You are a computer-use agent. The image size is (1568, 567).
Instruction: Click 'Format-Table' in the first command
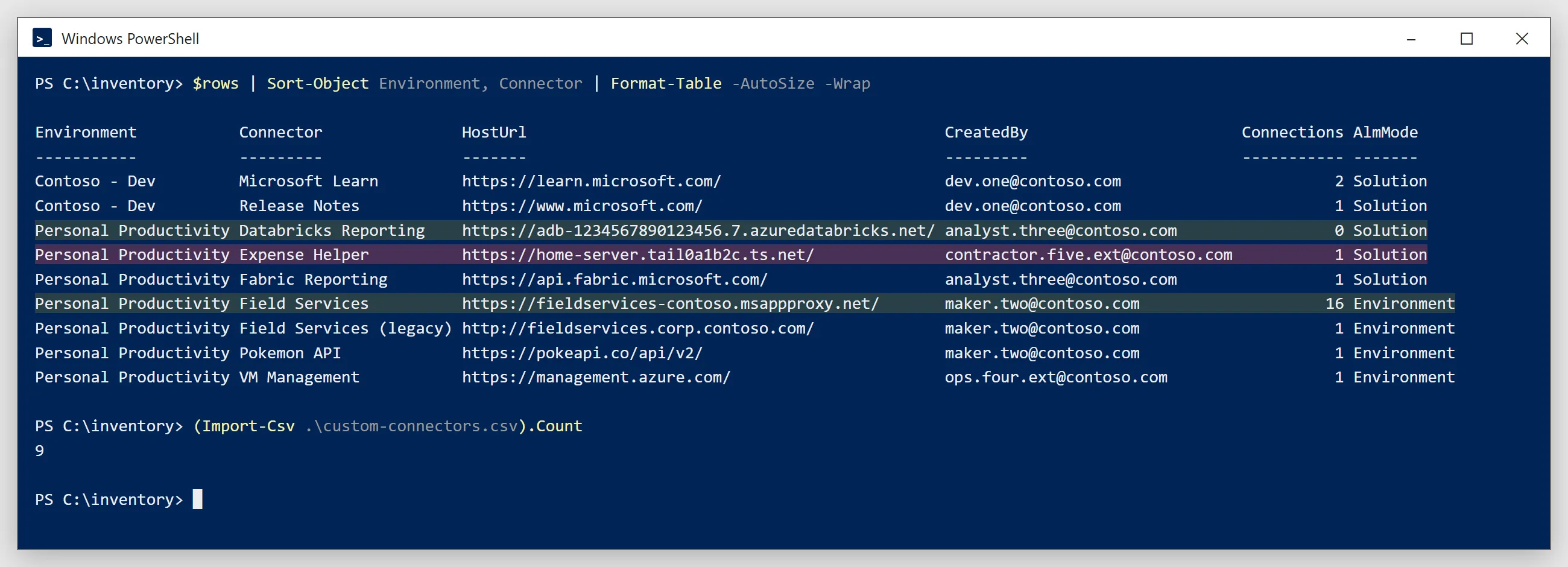(x=666, y=83)
